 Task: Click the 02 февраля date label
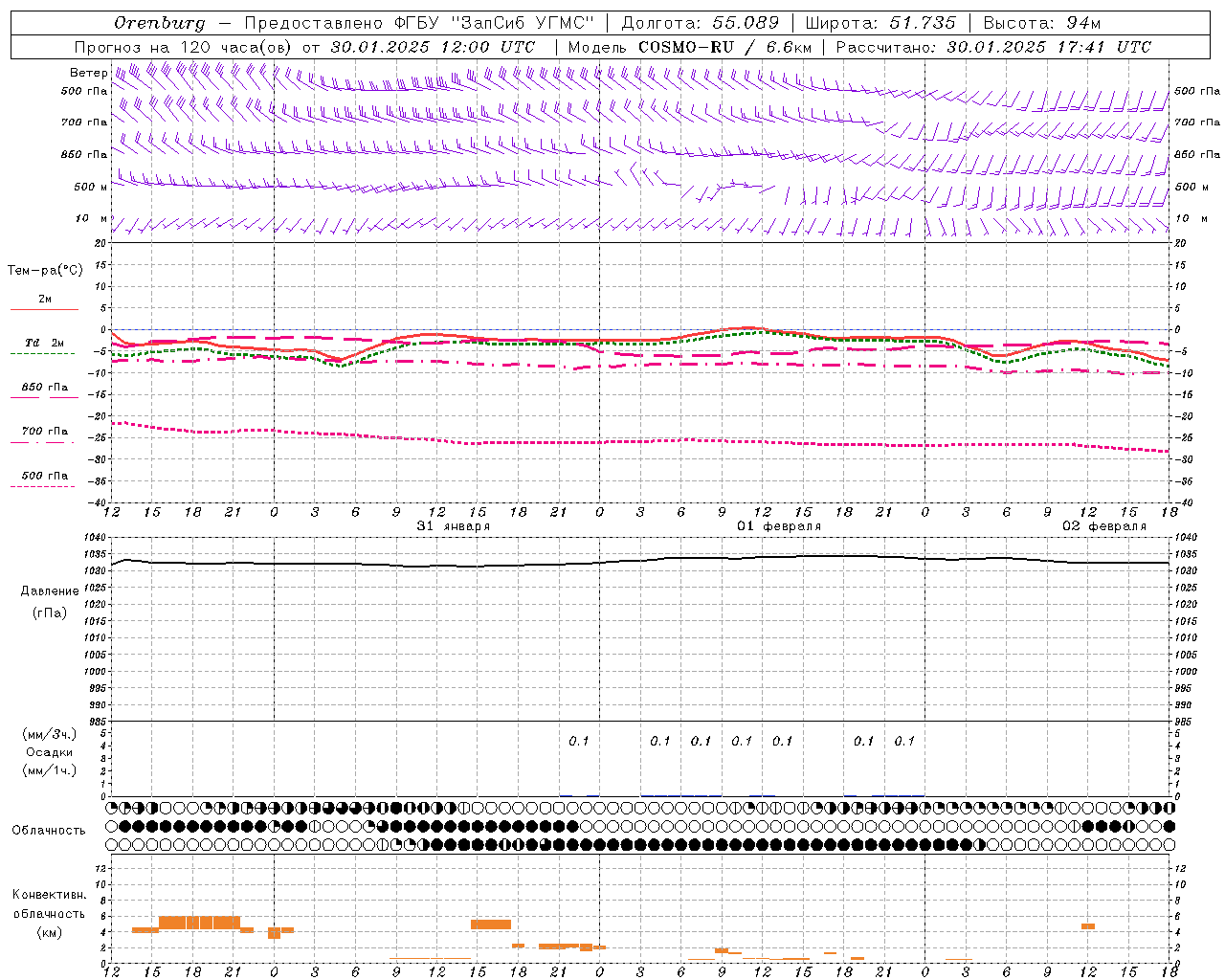pyautogui.click(x=1103, y=526)
